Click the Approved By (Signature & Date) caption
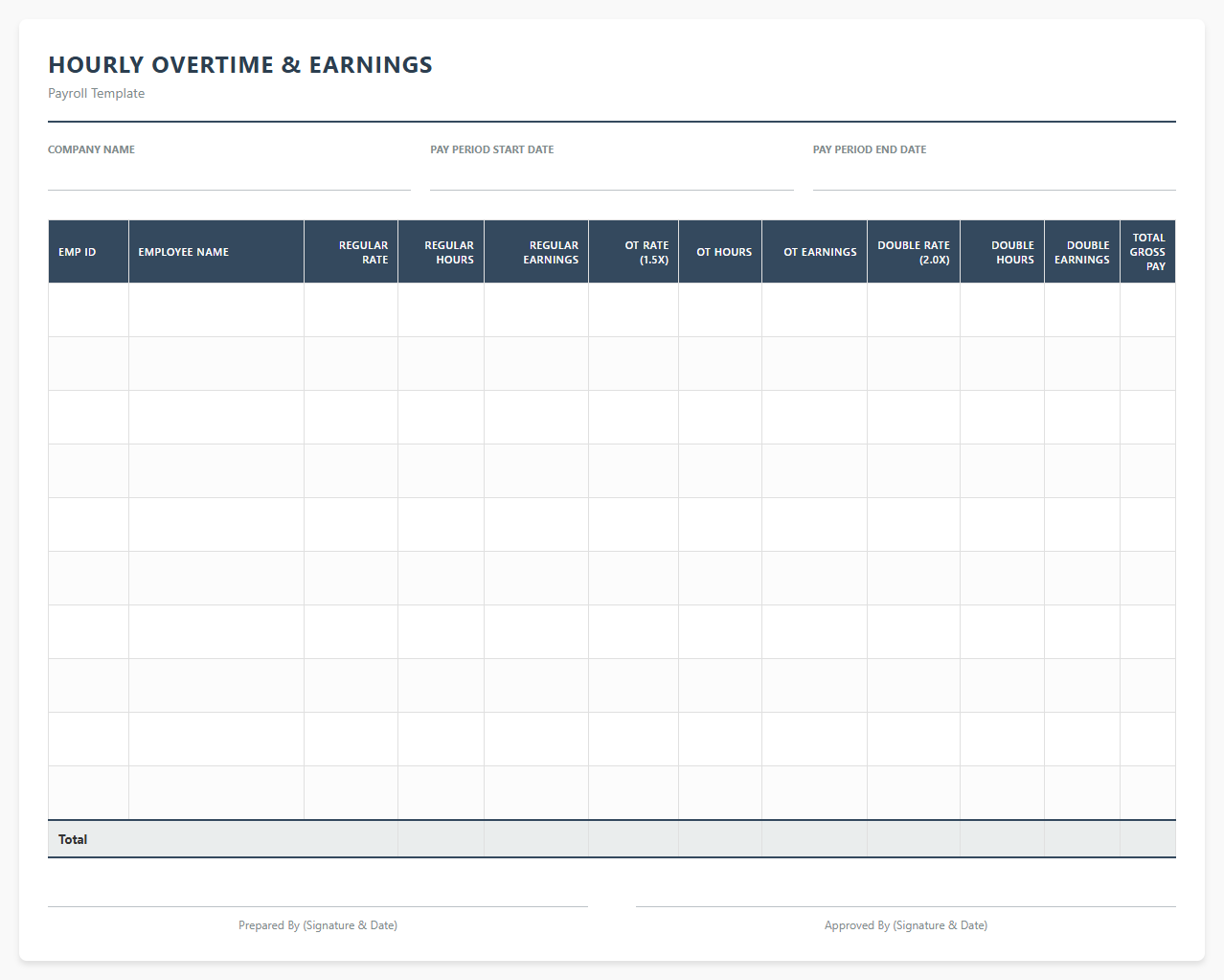 pyautogui.click(x=906, y=925)
